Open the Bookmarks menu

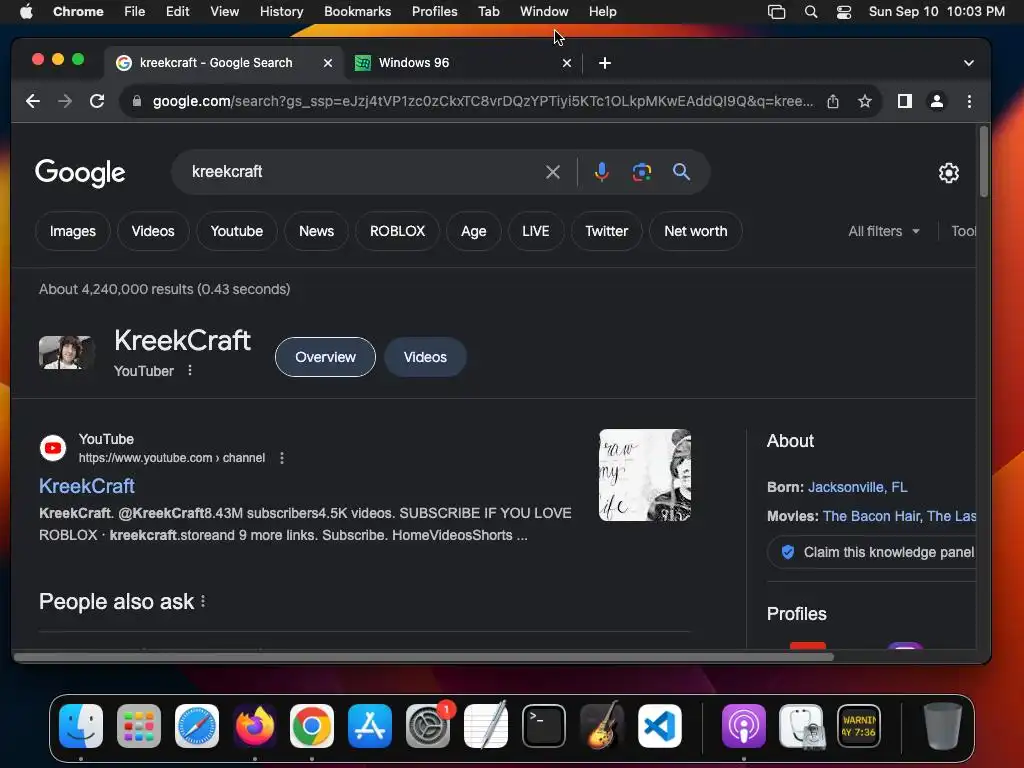(357, 12)
